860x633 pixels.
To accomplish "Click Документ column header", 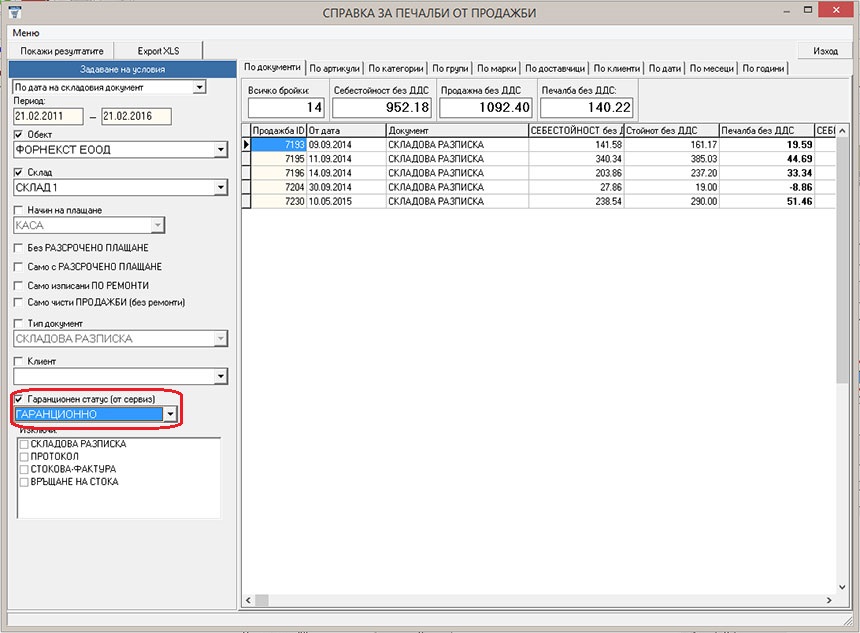I will tap(457, 131).
